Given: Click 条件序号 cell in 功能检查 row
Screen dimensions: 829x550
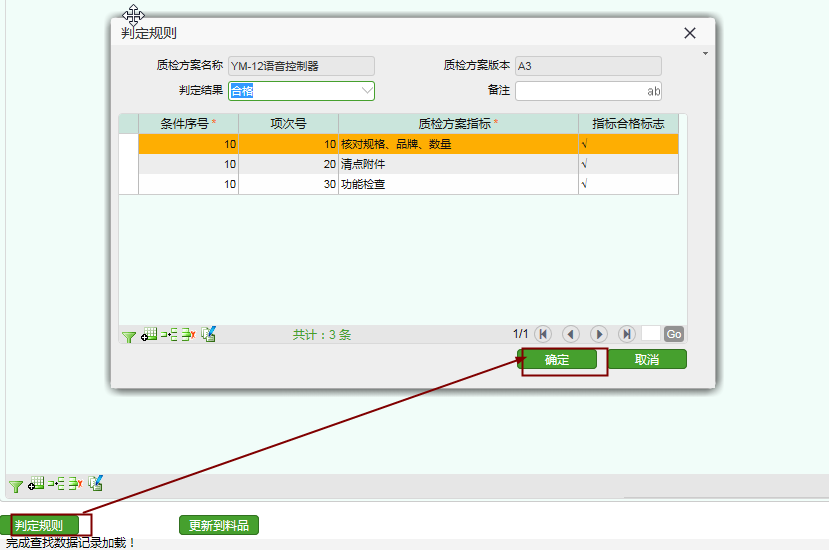Looking at the screenshot, I should click(x=188, y=184).
